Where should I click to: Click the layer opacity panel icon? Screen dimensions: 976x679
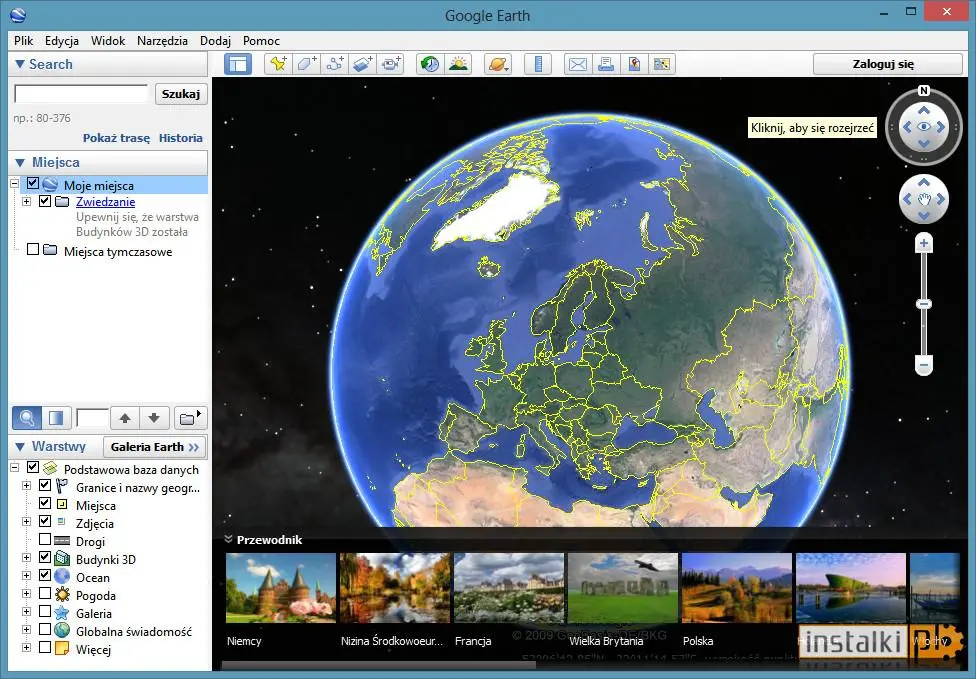pyautogui.click(x=56, y=418)
